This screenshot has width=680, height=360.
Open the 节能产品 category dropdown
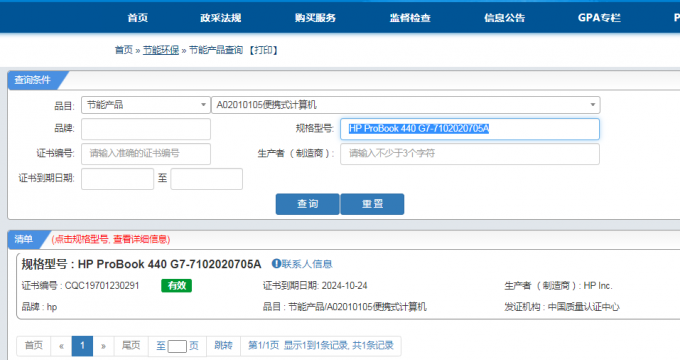coord(146,105)
